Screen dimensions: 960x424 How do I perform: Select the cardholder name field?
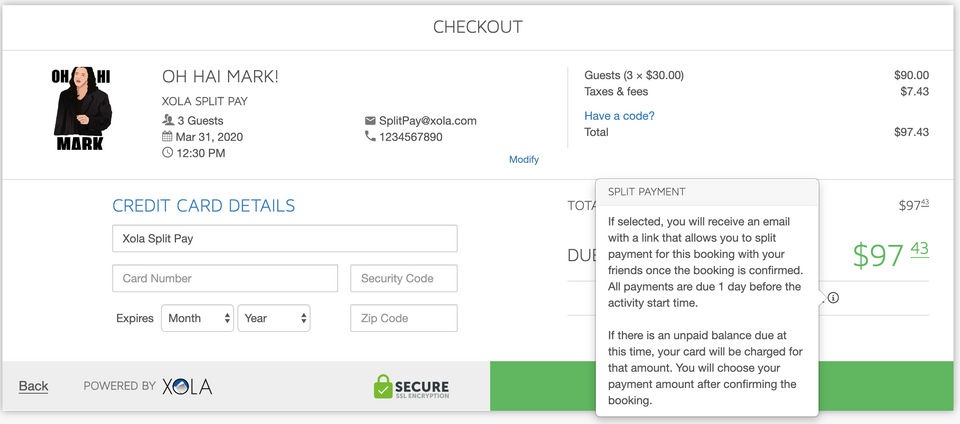(284, 239)
